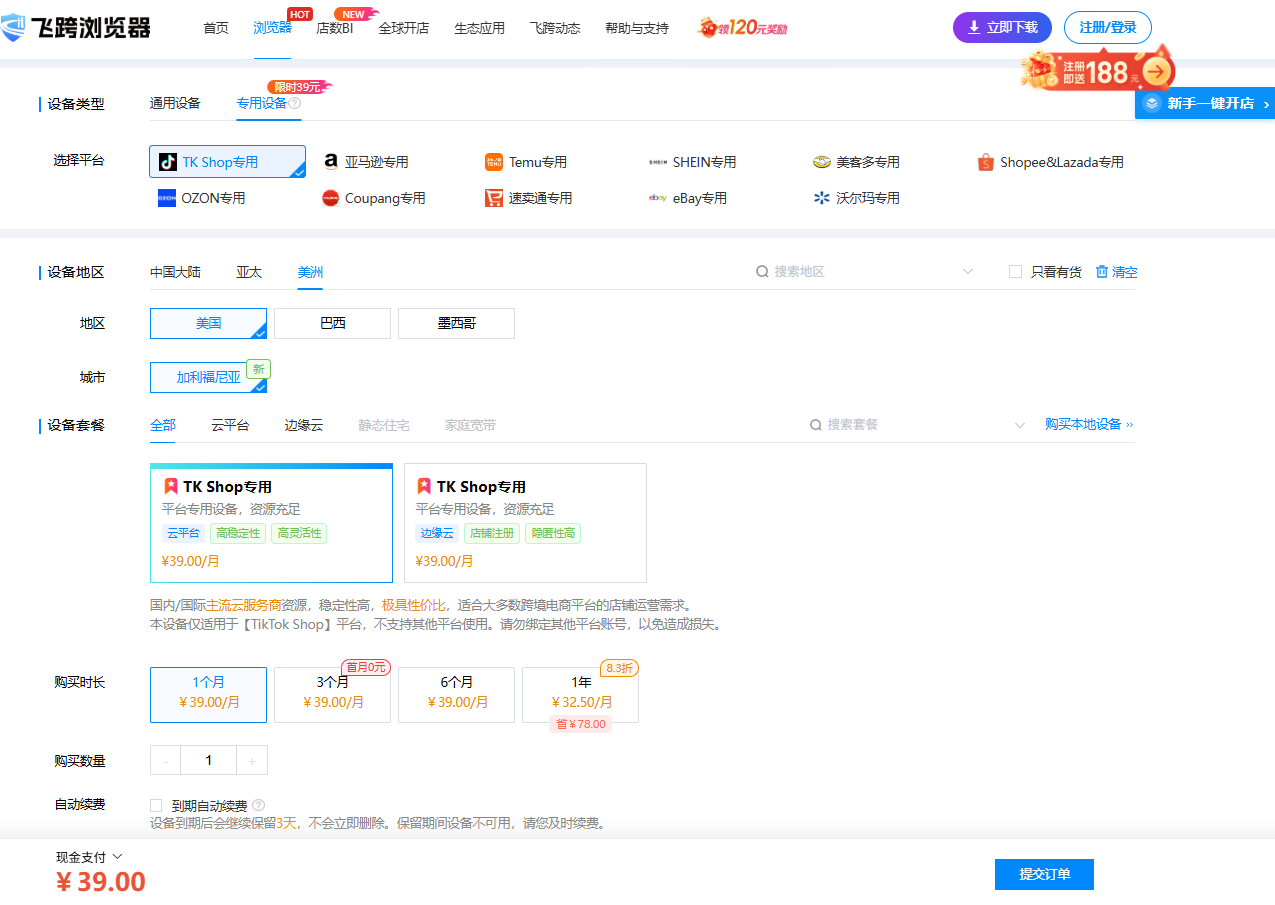Go to 首页 in the navigation
This screenshot has width=1275, height=905.
pyautogui.click(x=216, y=28)
